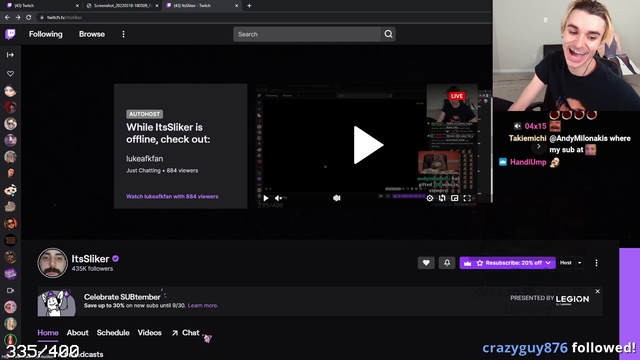Close the SUBtember banner
The width and height of the screenshot is (640, 360).
[x=598, y=291]
